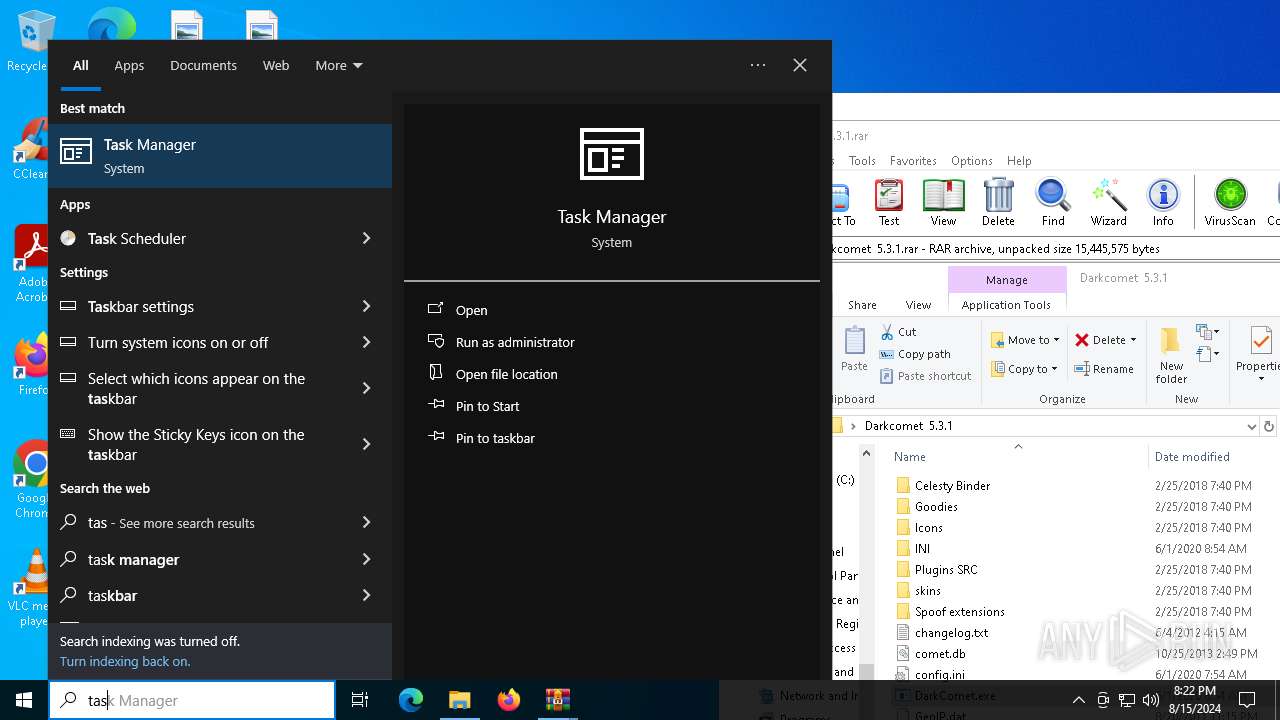Open Explorer address bar dropdown
1280x720 pixels.
(x=1251, y=426)
